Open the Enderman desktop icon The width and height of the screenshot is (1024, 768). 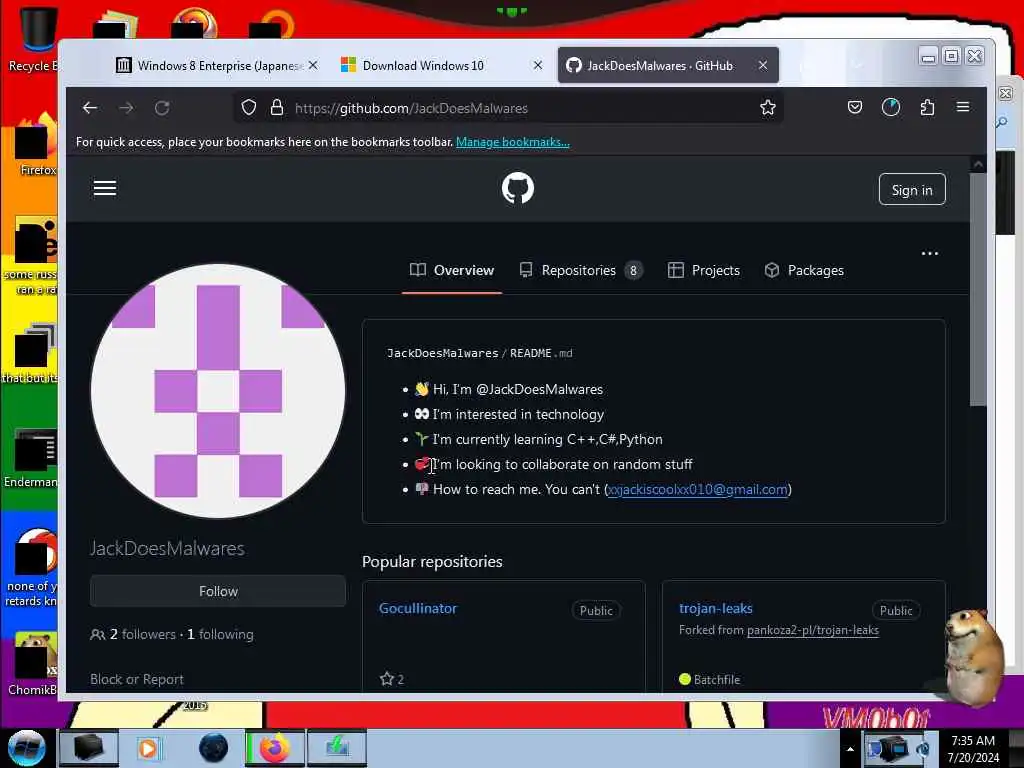[33, 457]
